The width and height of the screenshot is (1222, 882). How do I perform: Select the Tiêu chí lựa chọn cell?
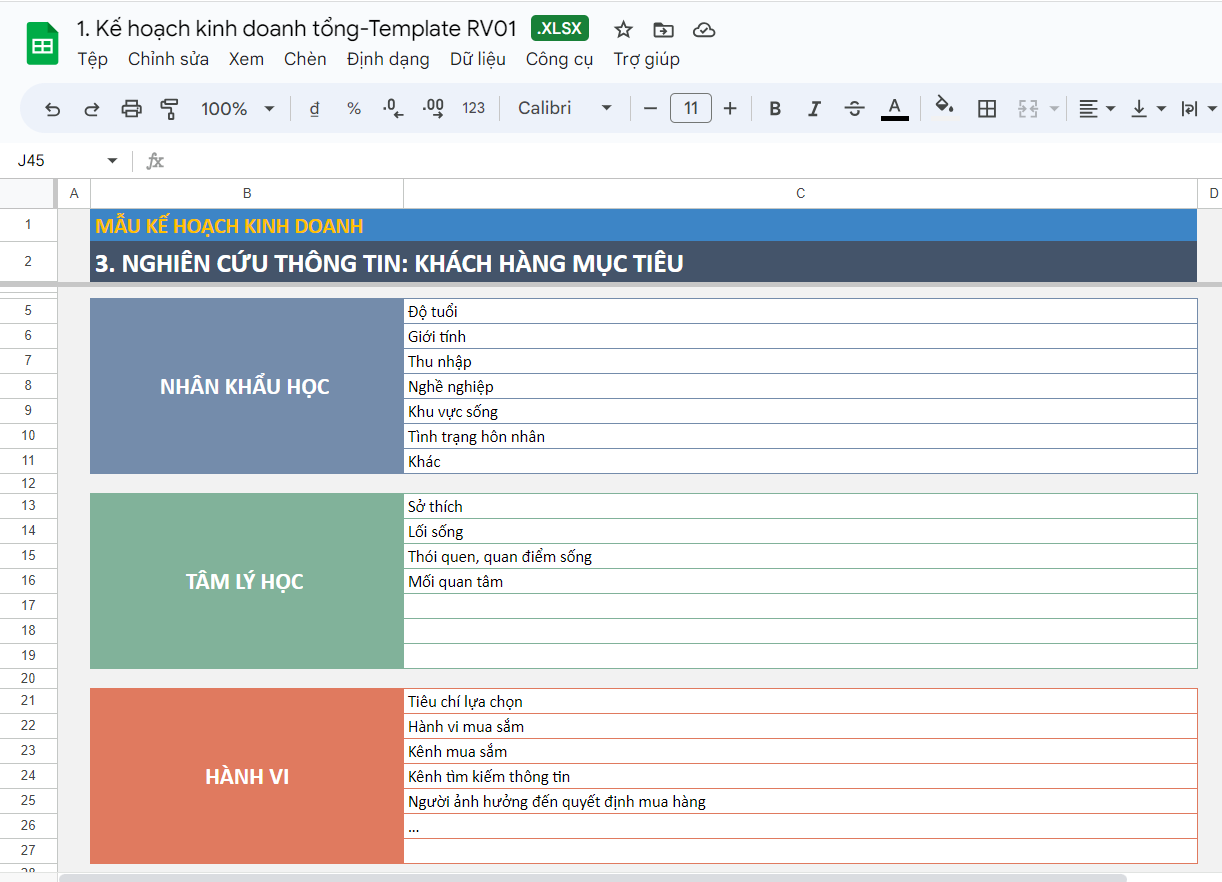(x=800, y=701)
